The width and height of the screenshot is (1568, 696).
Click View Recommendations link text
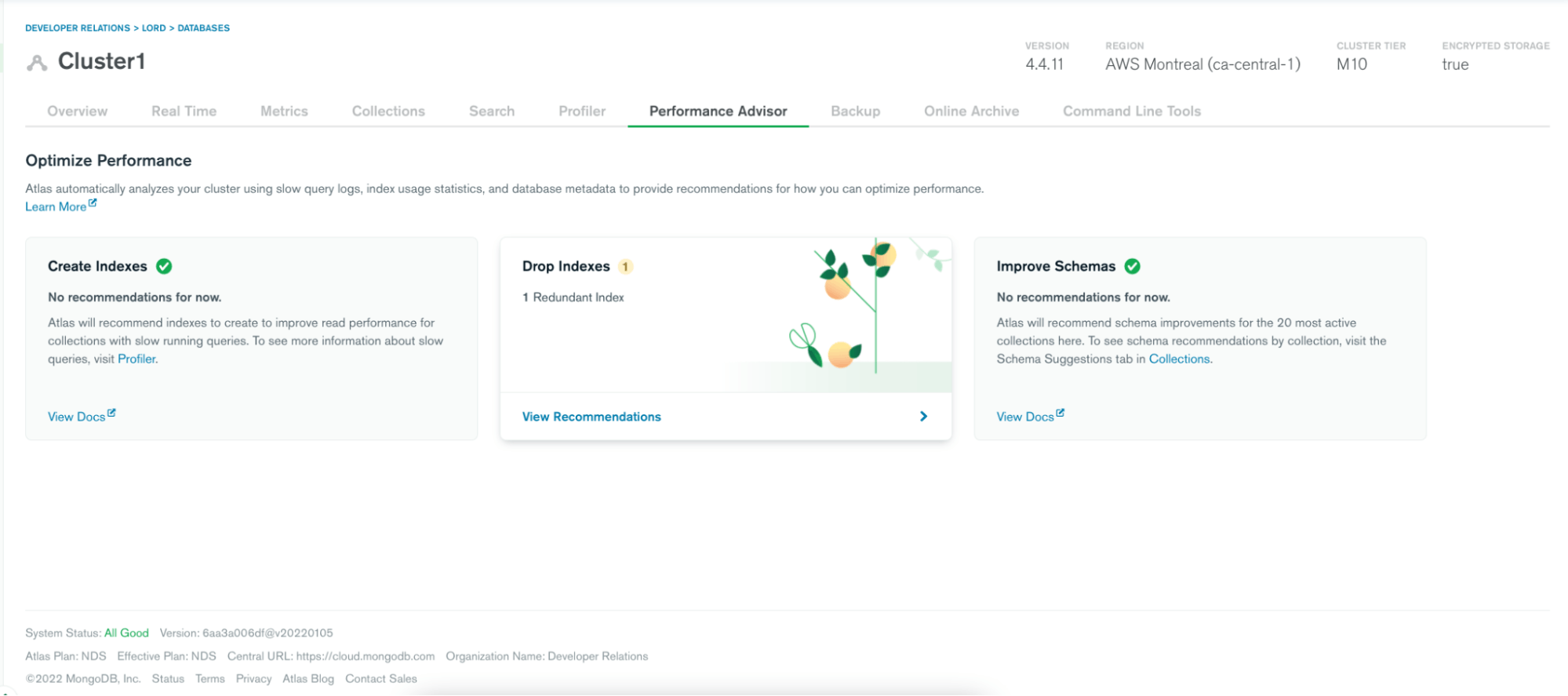click(591, 417)
